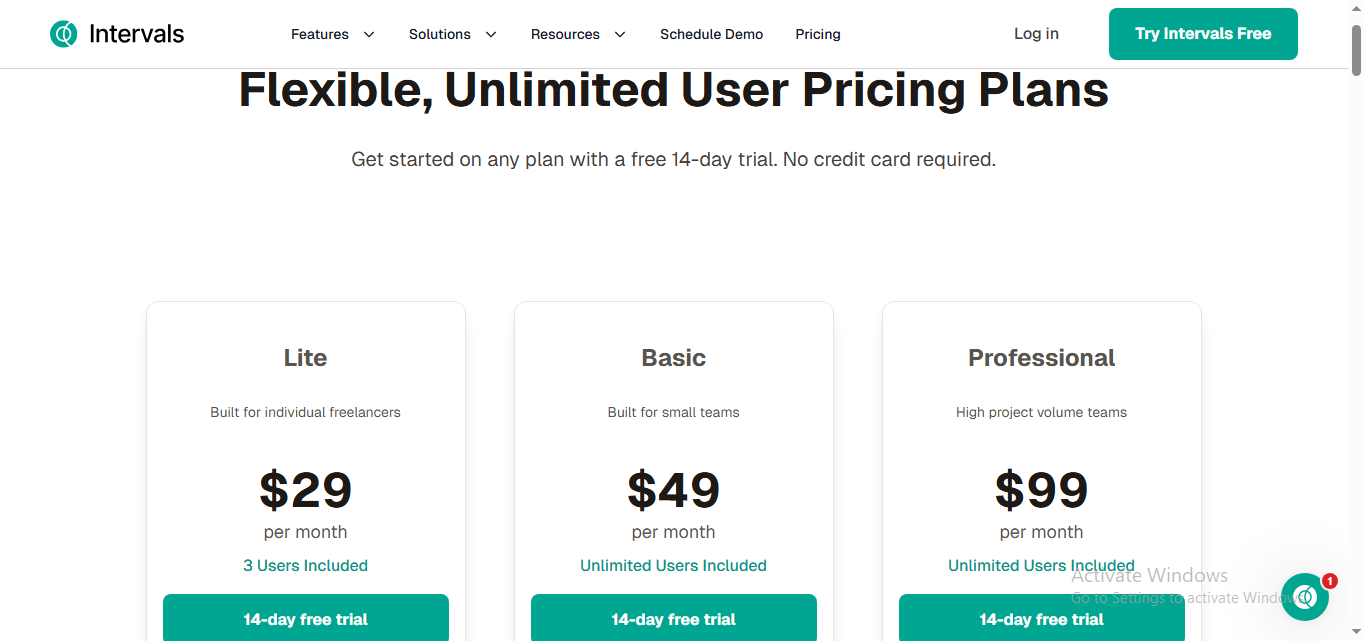Screen dimensions: 1364x641
Task: Open the Resources menu item
Action: [565, 34]
